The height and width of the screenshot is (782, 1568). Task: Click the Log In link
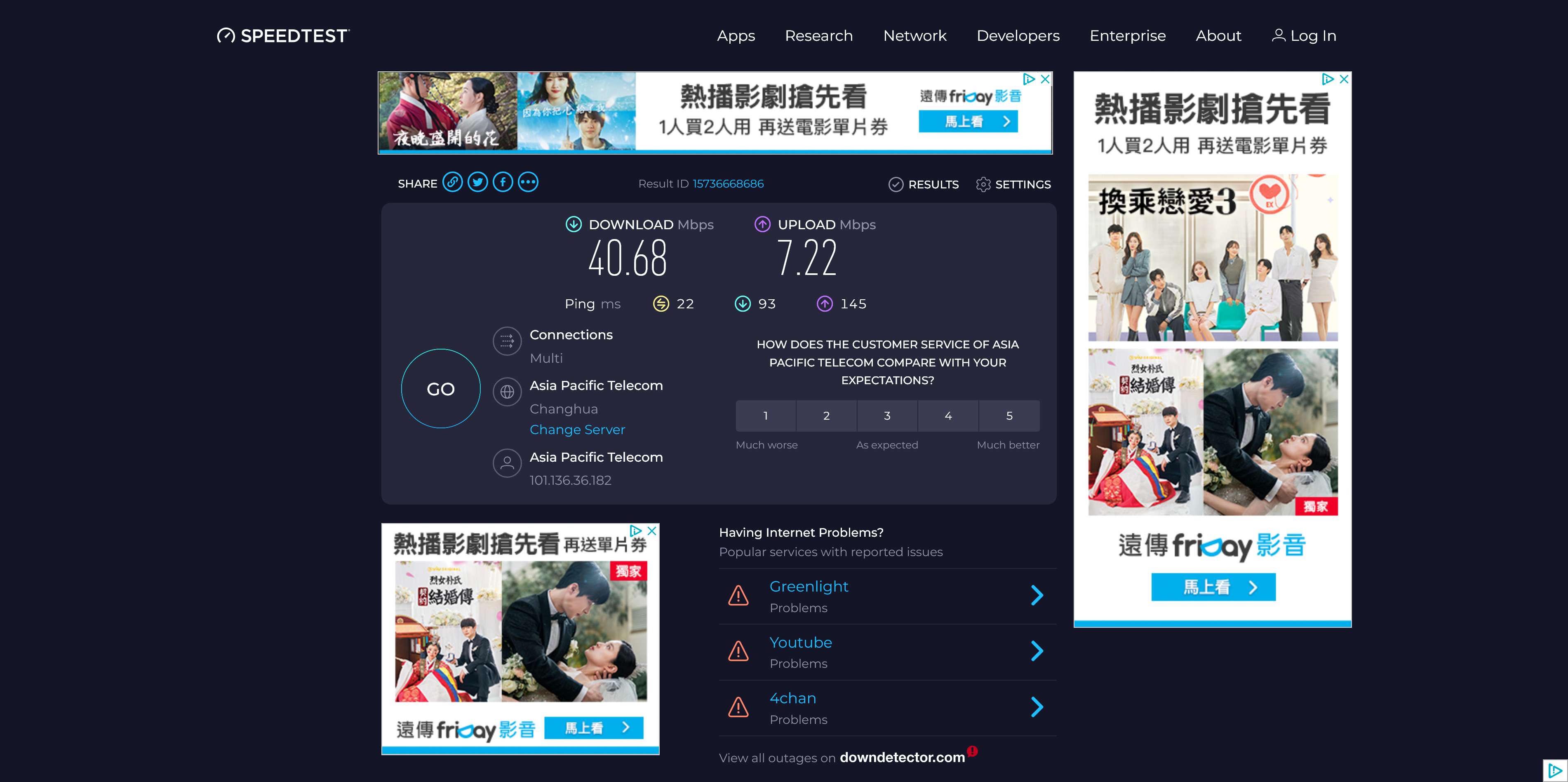[x=1304, y=36]
